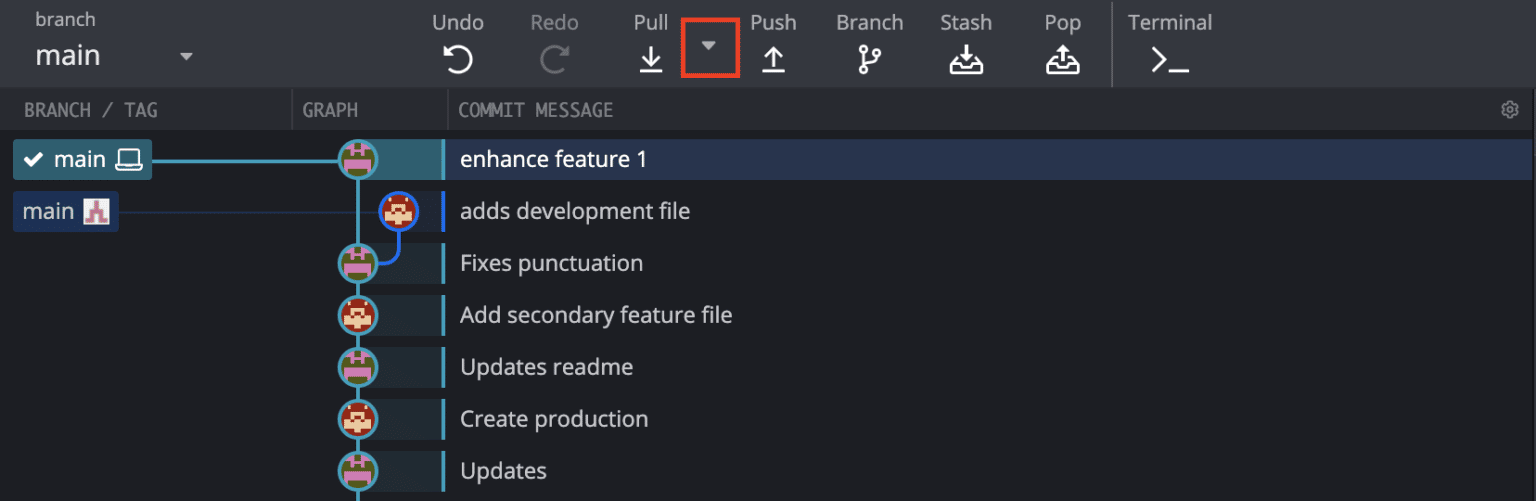Open graph settings gear icon
Image resolution: width=1536 pixels, height=501 pixels.
tap(1510, 110)
